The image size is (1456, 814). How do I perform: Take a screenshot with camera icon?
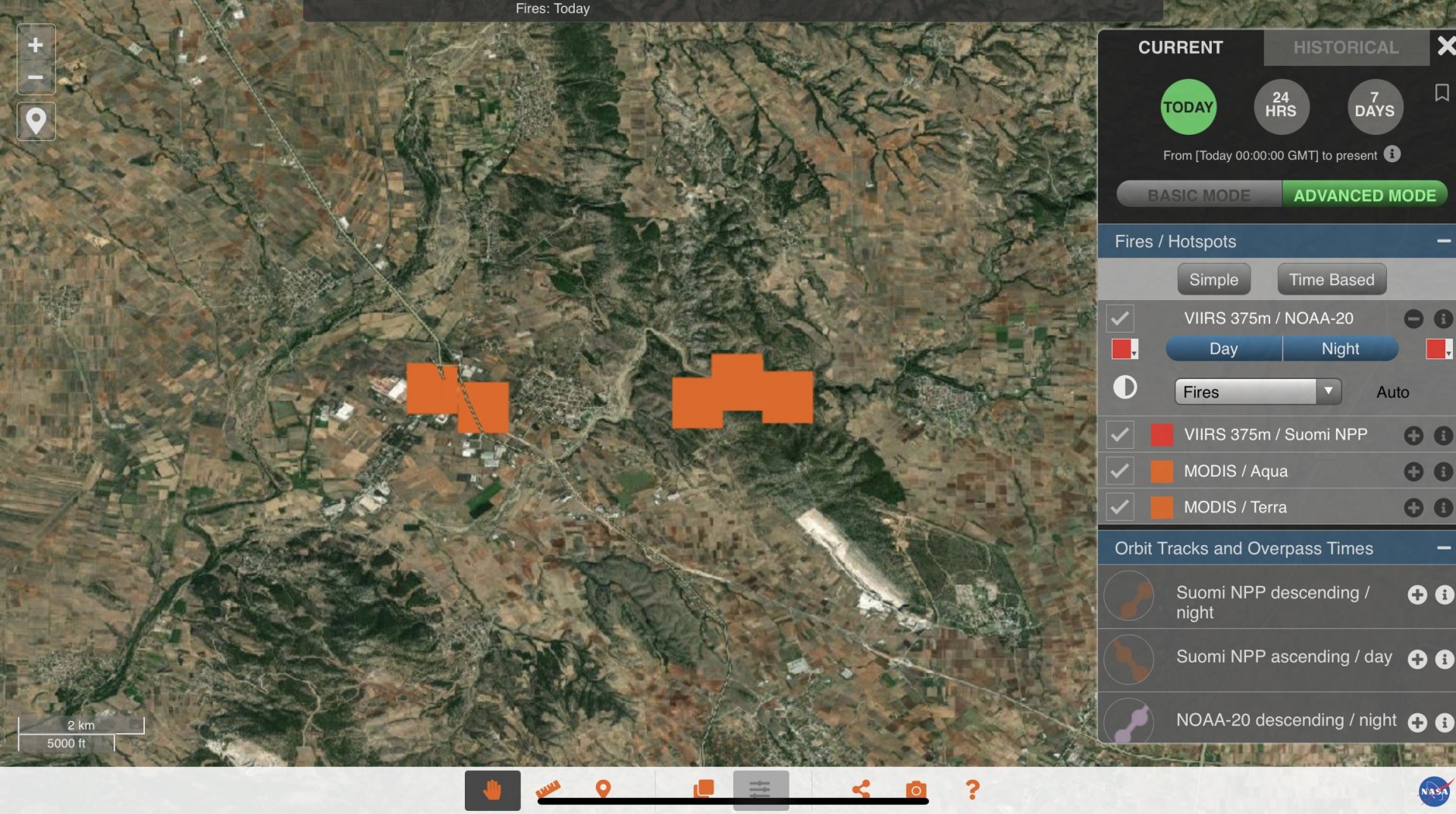(x=916, y=790)
